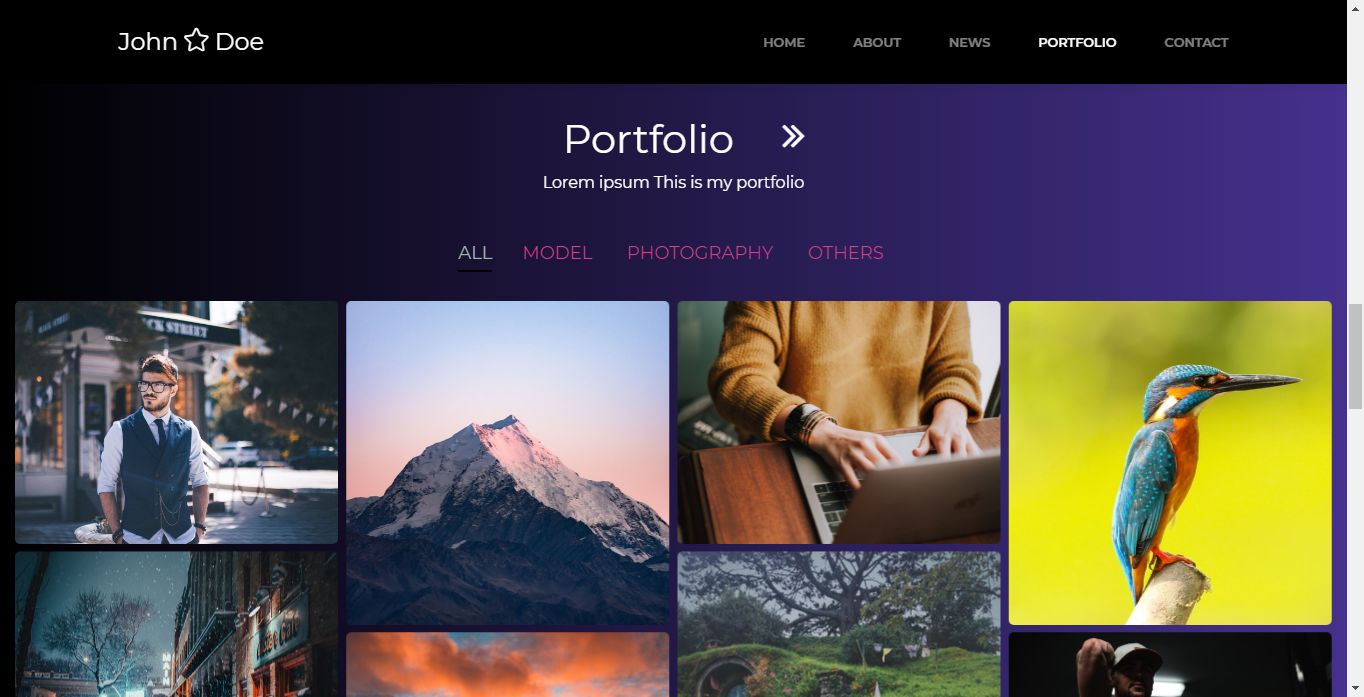The height and width of the screenshot is (697, 1364).
Task: Go to the ABOUT menu item
Action: [x=877, y=42]
